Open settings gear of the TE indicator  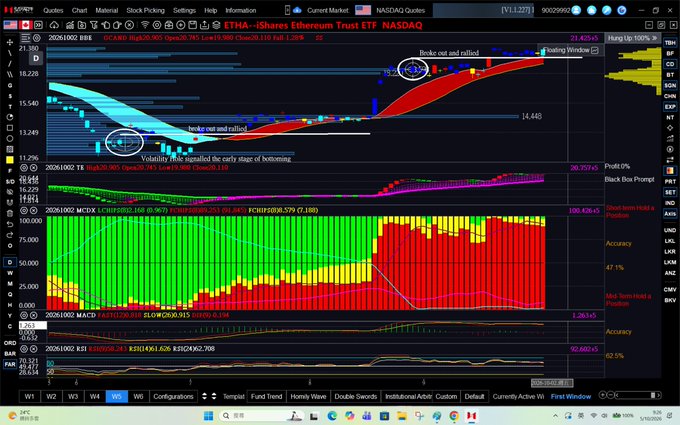pyautogui.click(x=24, y=167)
